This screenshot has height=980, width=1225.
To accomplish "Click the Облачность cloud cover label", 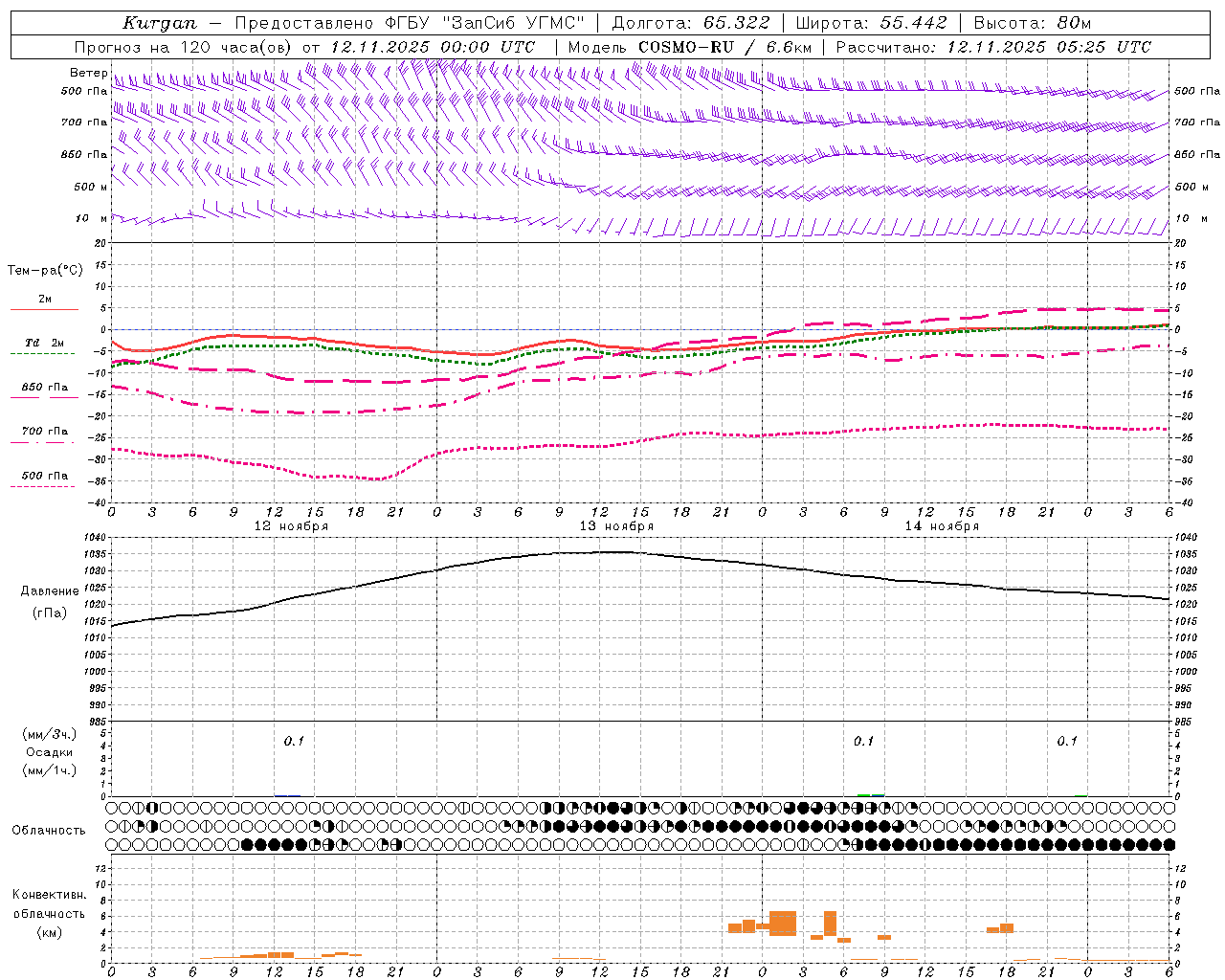I will [x=49, y=830].
